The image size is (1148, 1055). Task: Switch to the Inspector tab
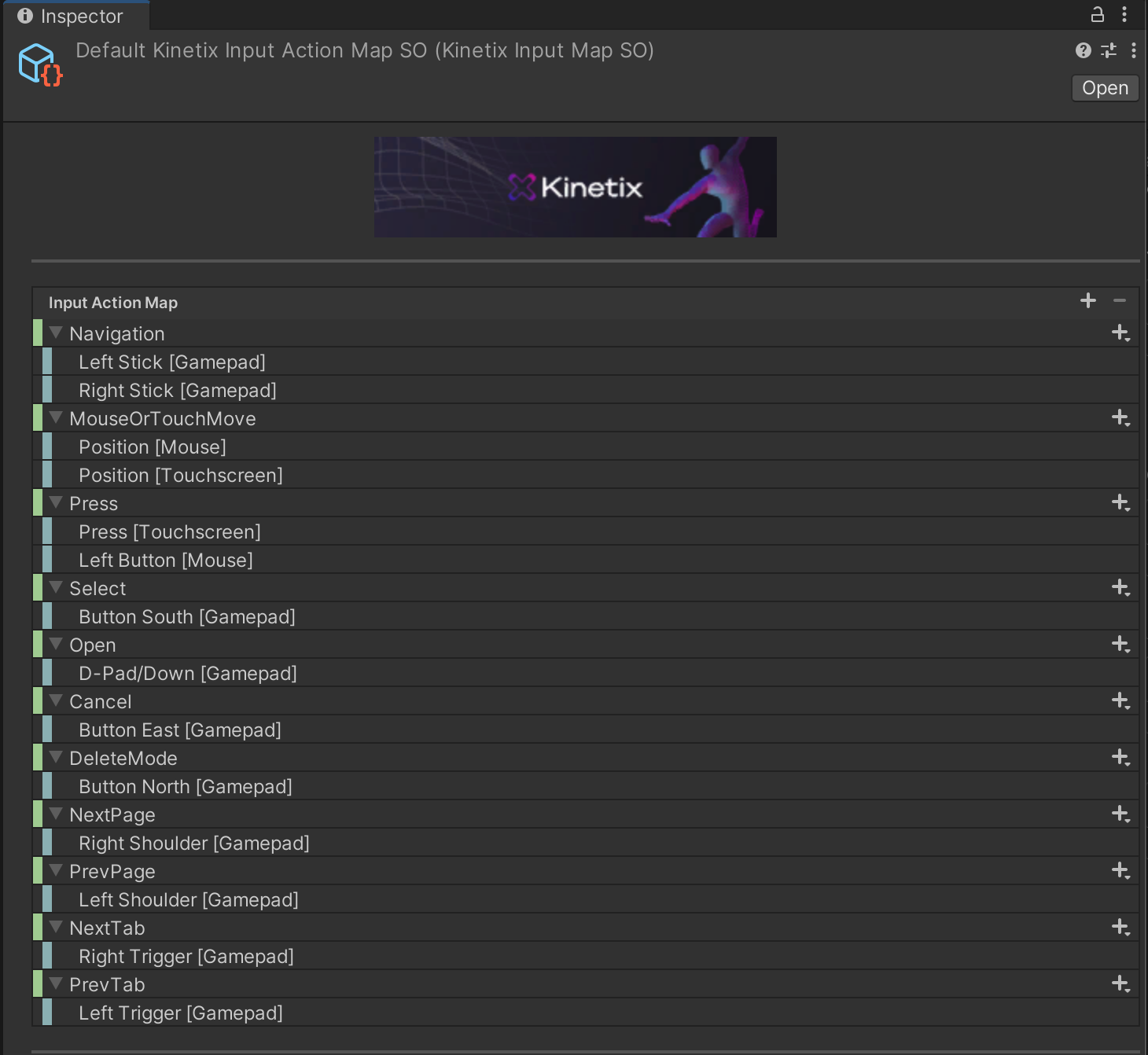[x=75, y=16]
